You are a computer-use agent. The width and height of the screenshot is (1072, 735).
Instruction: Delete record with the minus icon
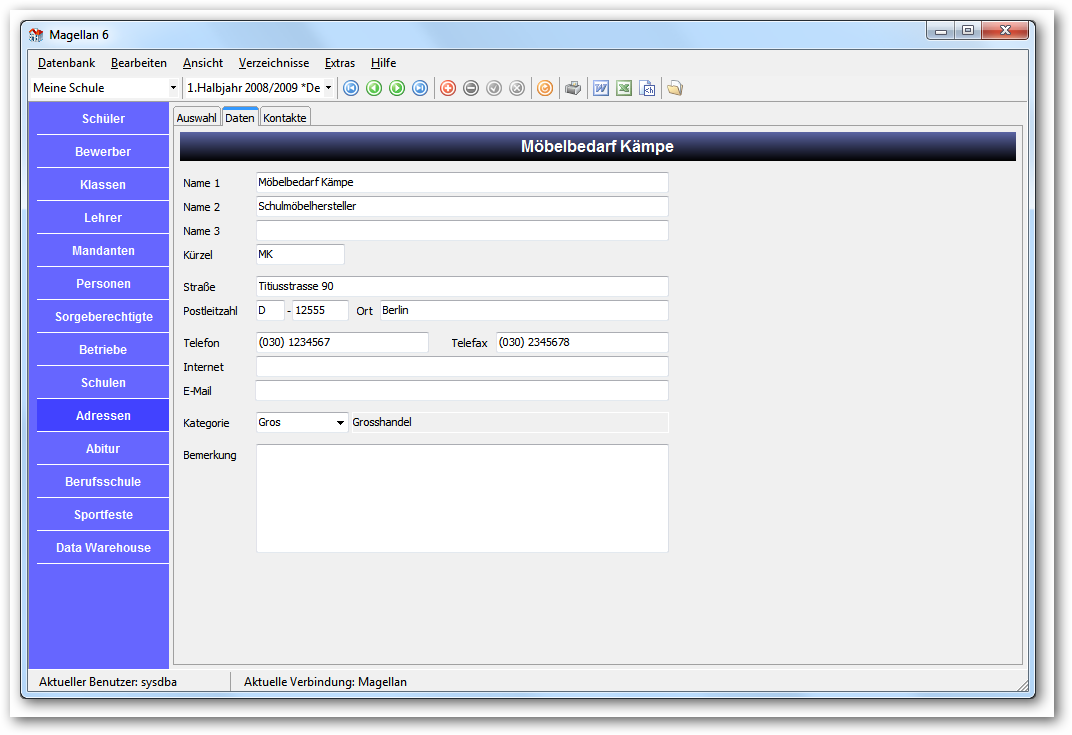pyautogui.click(x=471, y=88)
